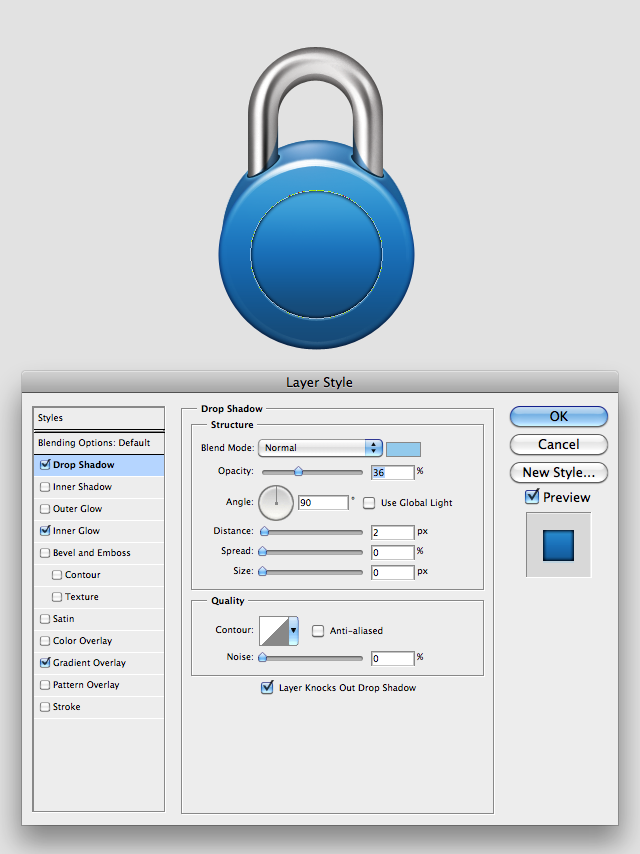
Task: Enable Anti-aliased contour option
Action: click(x=318, y=631)
